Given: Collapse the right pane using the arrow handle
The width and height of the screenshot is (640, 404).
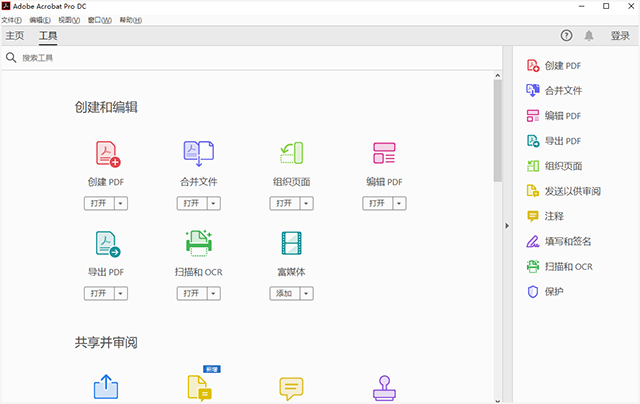Looking at the screenshot, I should tap(507, 226).
